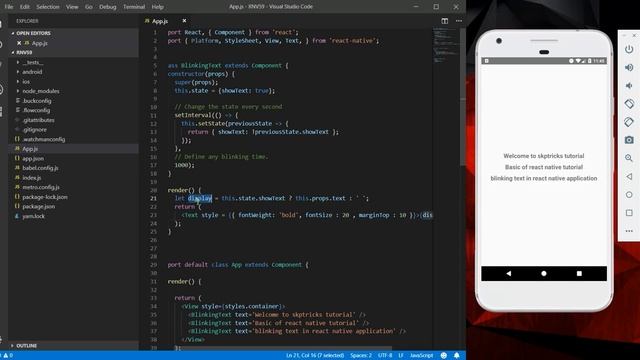Screen dimensions: 640x360
Task: Click the emulator sidebar overview square icon
Action: click(x=629, y=213)
